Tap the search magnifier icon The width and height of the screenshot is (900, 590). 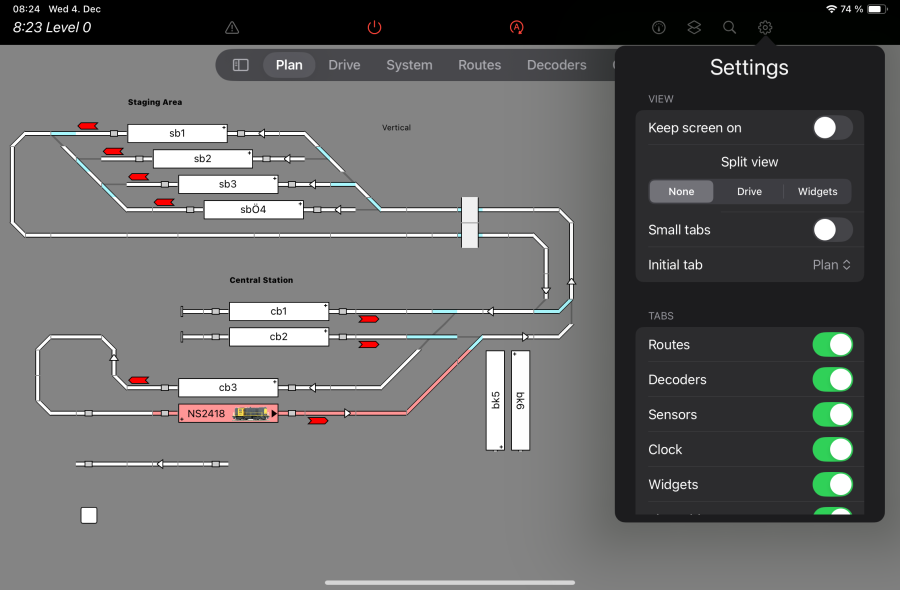[730, 28]
